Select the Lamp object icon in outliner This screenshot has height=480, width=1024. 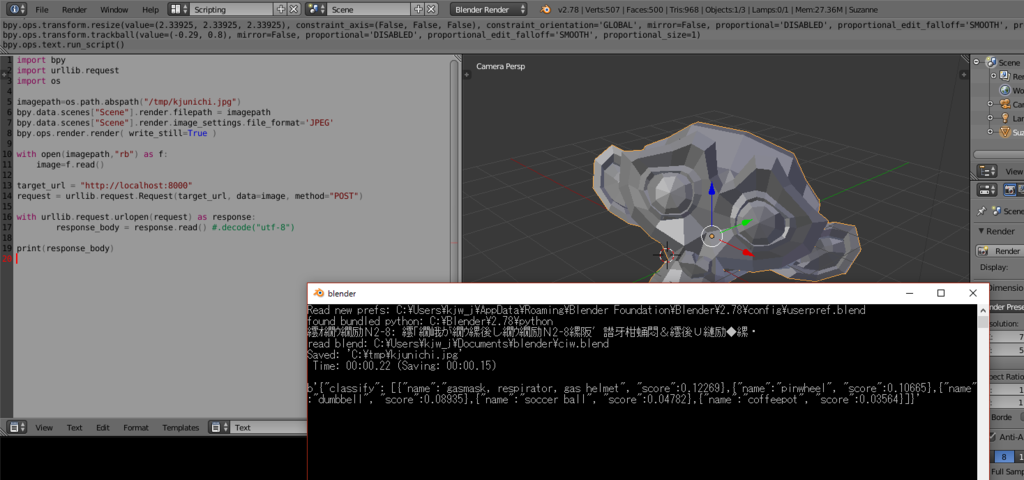click(x=1005, y=118)
